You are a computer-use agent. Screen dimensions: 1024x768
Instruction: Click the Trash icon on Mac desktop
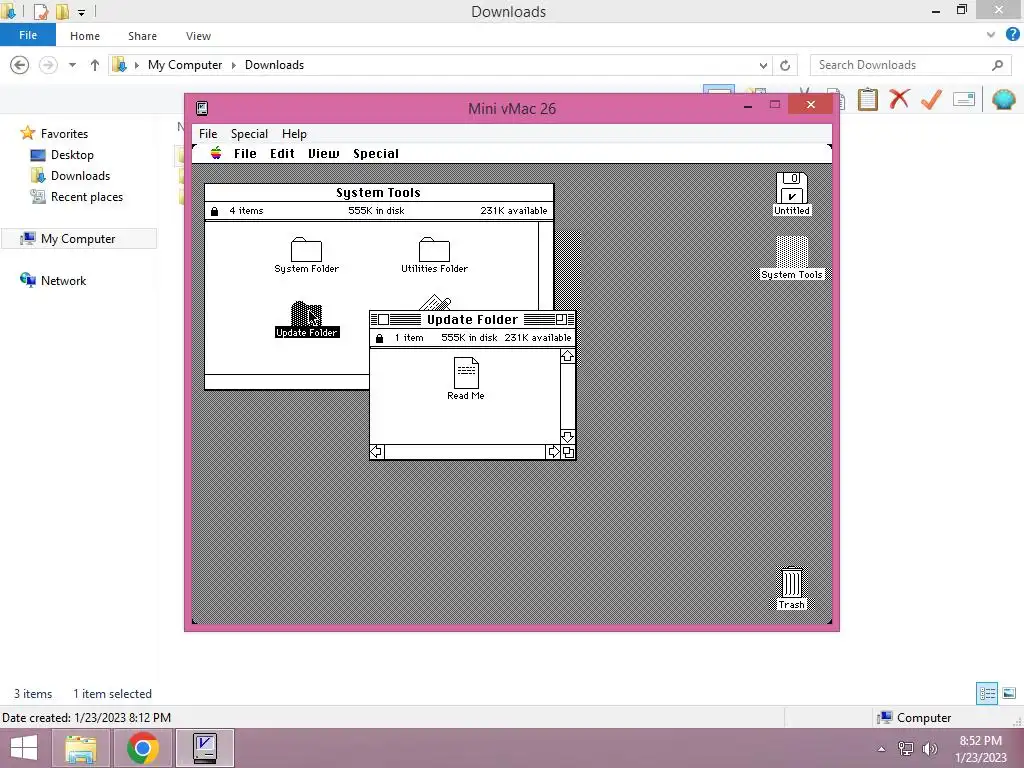[x=792, y=582]
